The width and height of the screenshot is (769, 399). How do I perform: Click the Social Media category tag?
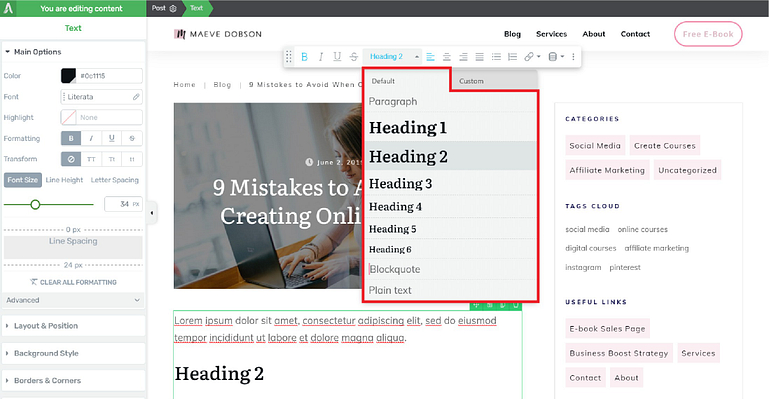pos(595,146)
